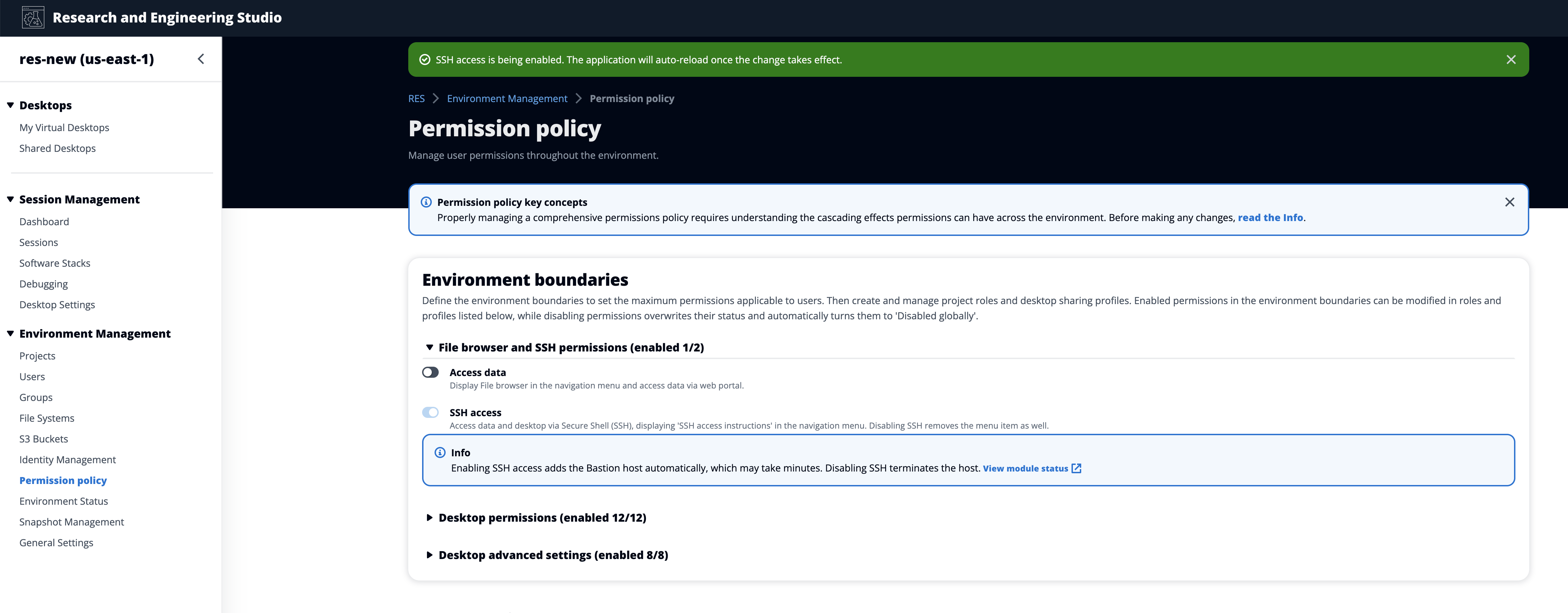Viewport: 1568px width, 613px height.
Task: Enable the Access data toggle
Action: [430, 373]
